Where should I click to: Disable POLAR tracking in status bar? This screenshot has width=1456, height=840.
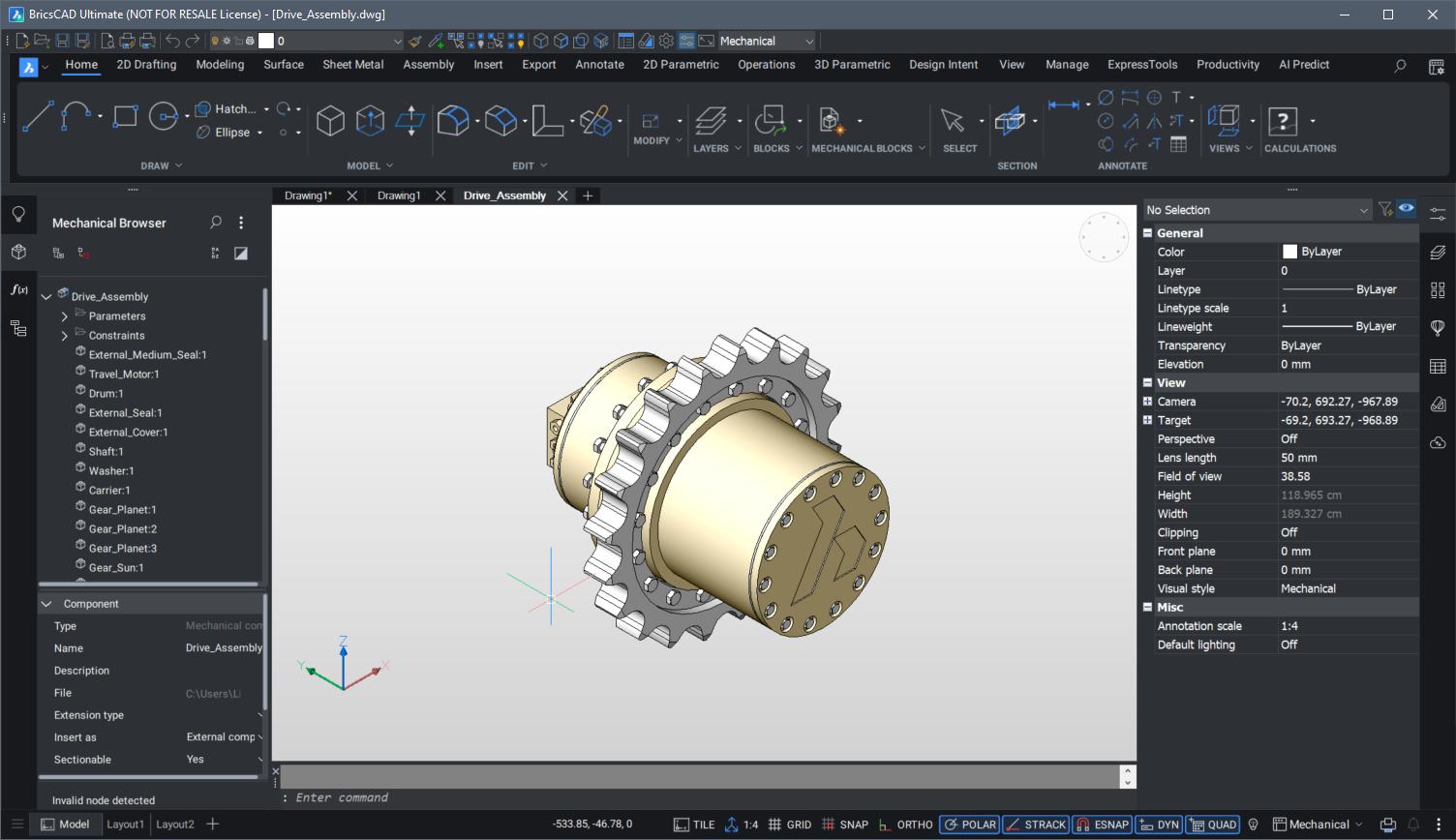pyautogui.click(x=970, y=825)
